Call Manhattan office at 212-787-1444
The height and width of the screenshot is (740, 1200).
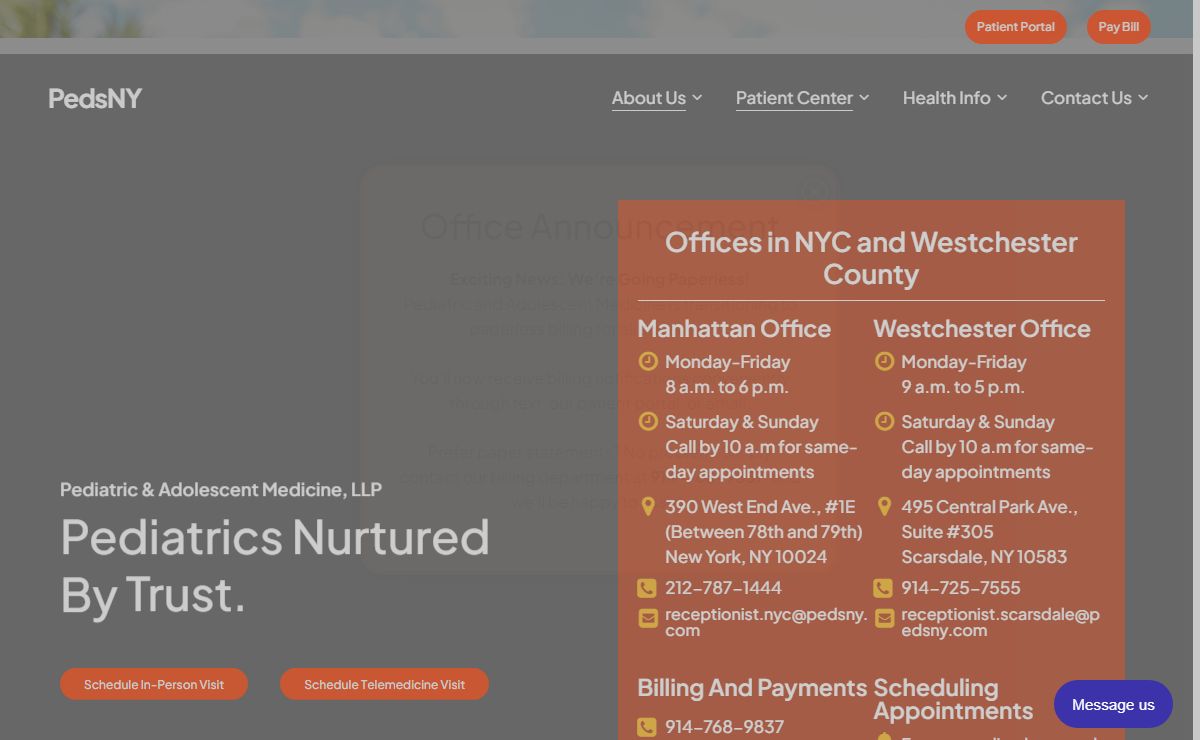coord(723,588)
